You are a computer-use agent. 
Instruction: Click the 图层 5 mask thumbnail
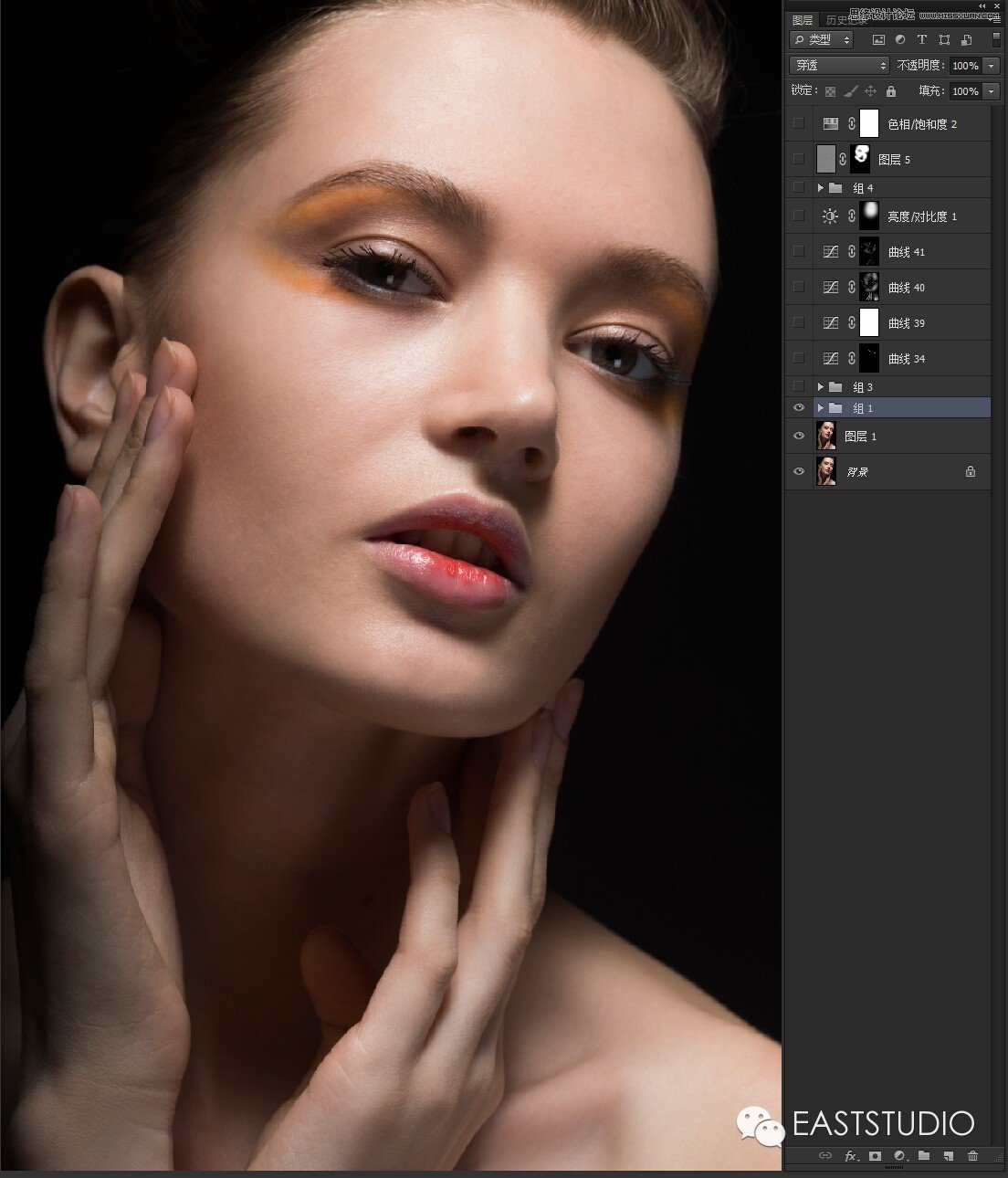tap(859, 159)
